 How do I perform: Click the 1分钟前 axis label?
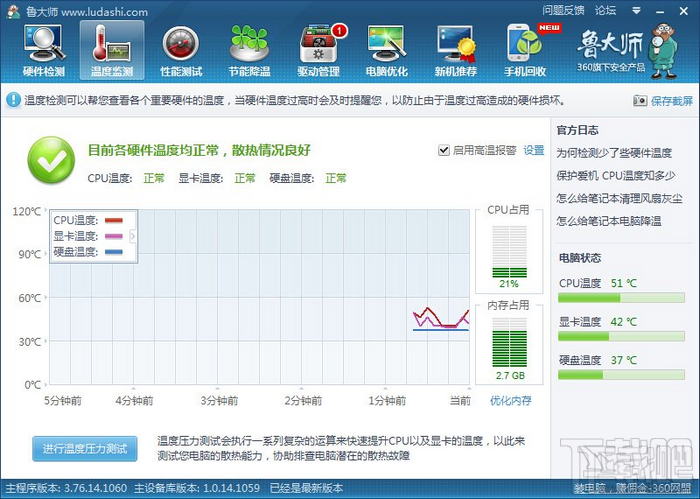(x=387, y=400)
